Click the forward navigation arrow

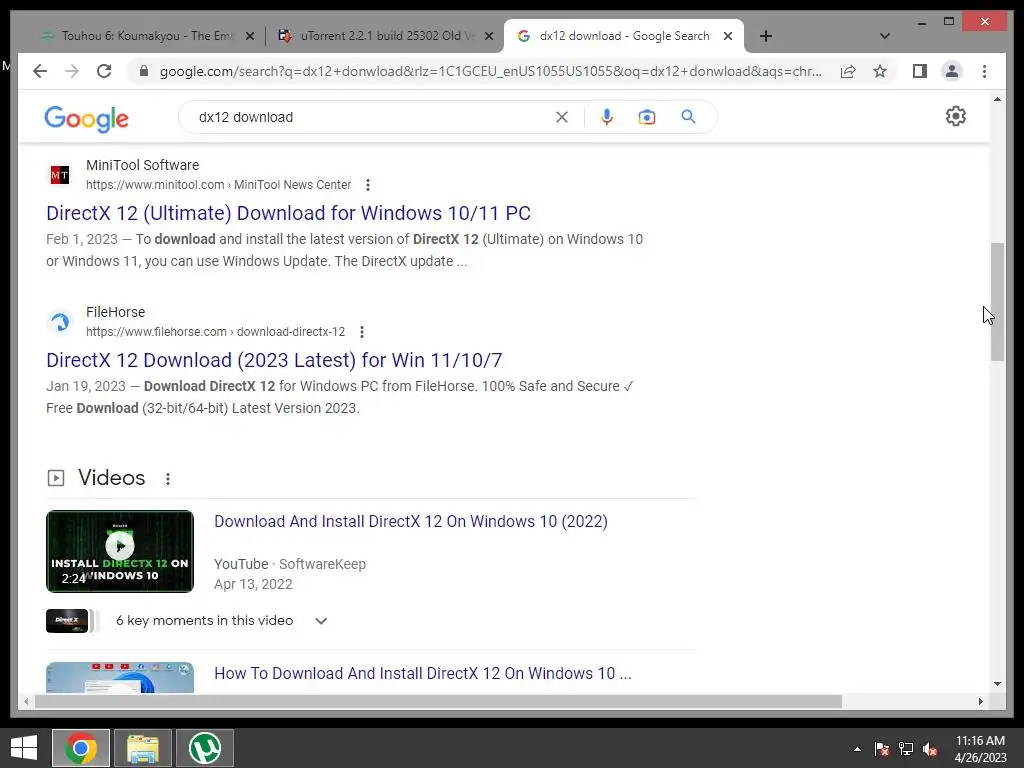[72, 71]
